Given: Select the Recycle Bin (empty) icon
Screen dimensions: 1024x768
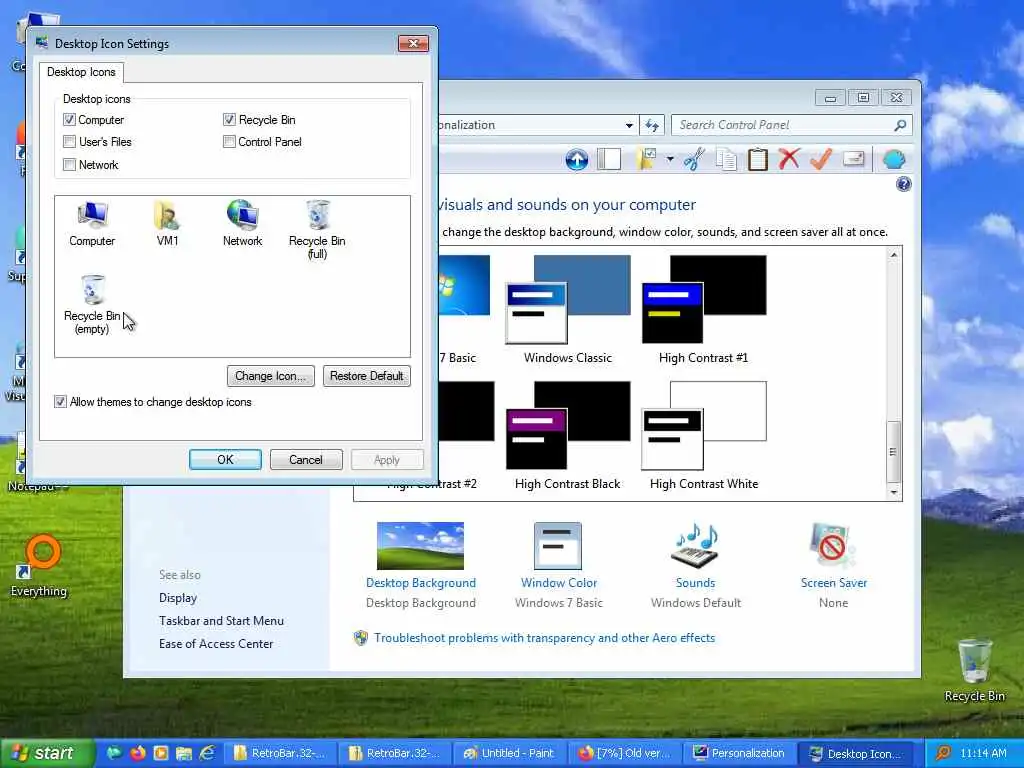Looking at the screenshot, I should click(92, 304).
